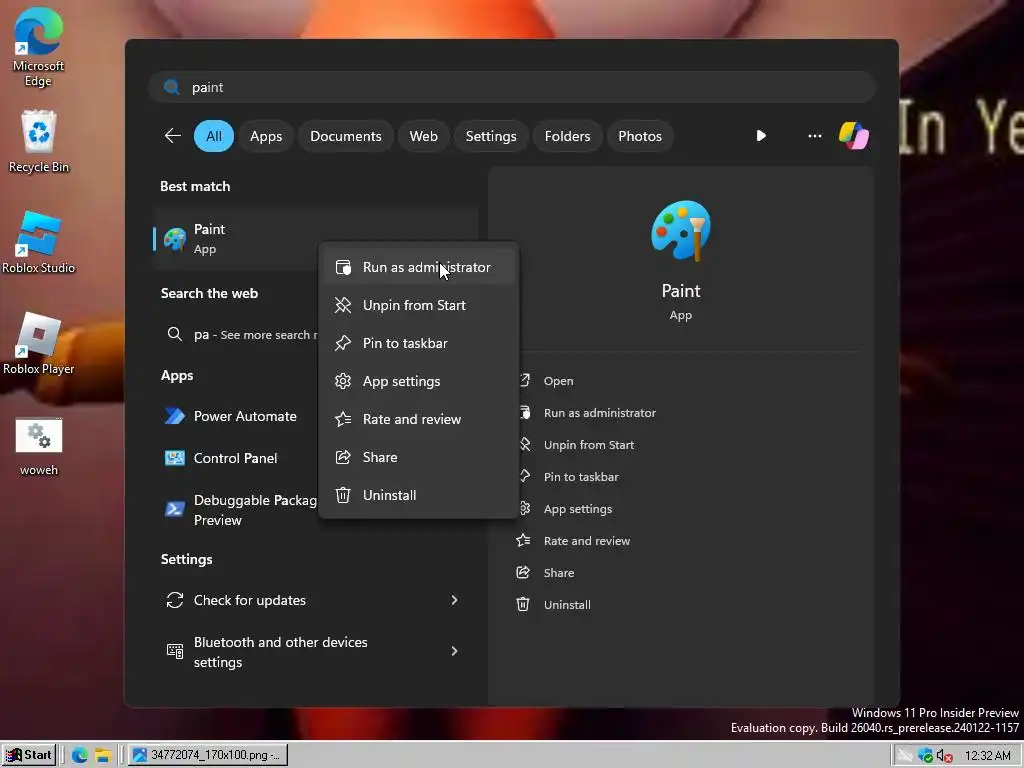
Task: Click the Start button on taskbar
Action: click(x=29, y=755)
